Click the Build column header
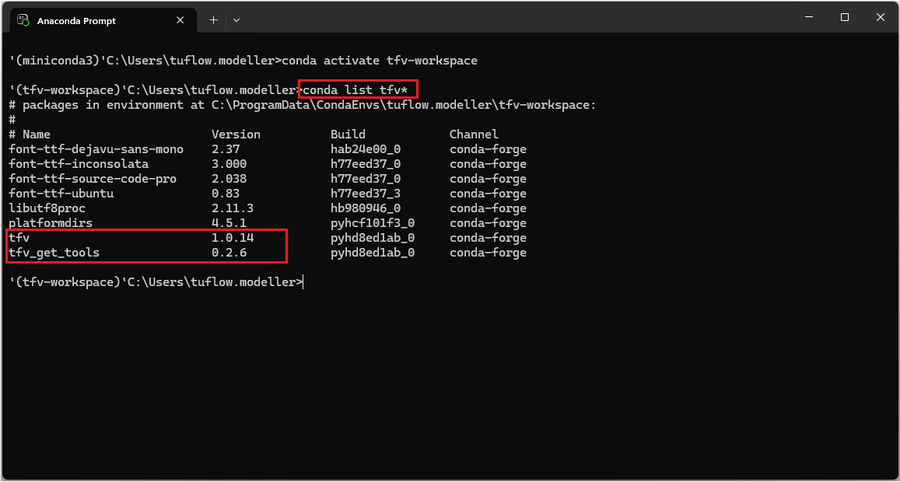 pyautogui.click(x=348, y=134)
